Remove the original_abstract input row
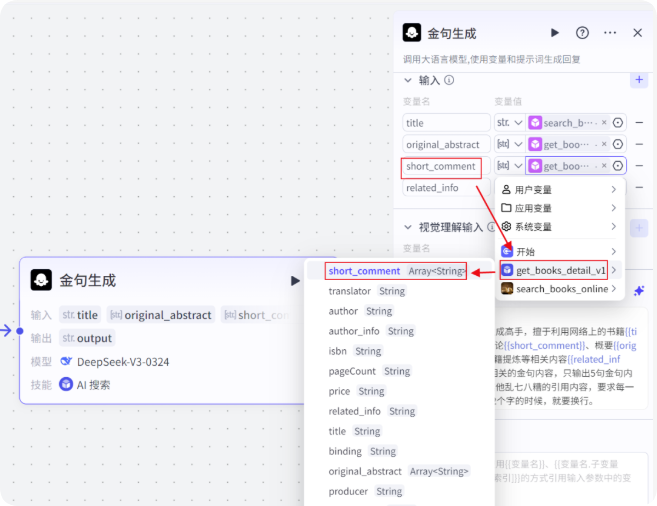This screenshot has height=506, width=657. [x=639, y=144]
